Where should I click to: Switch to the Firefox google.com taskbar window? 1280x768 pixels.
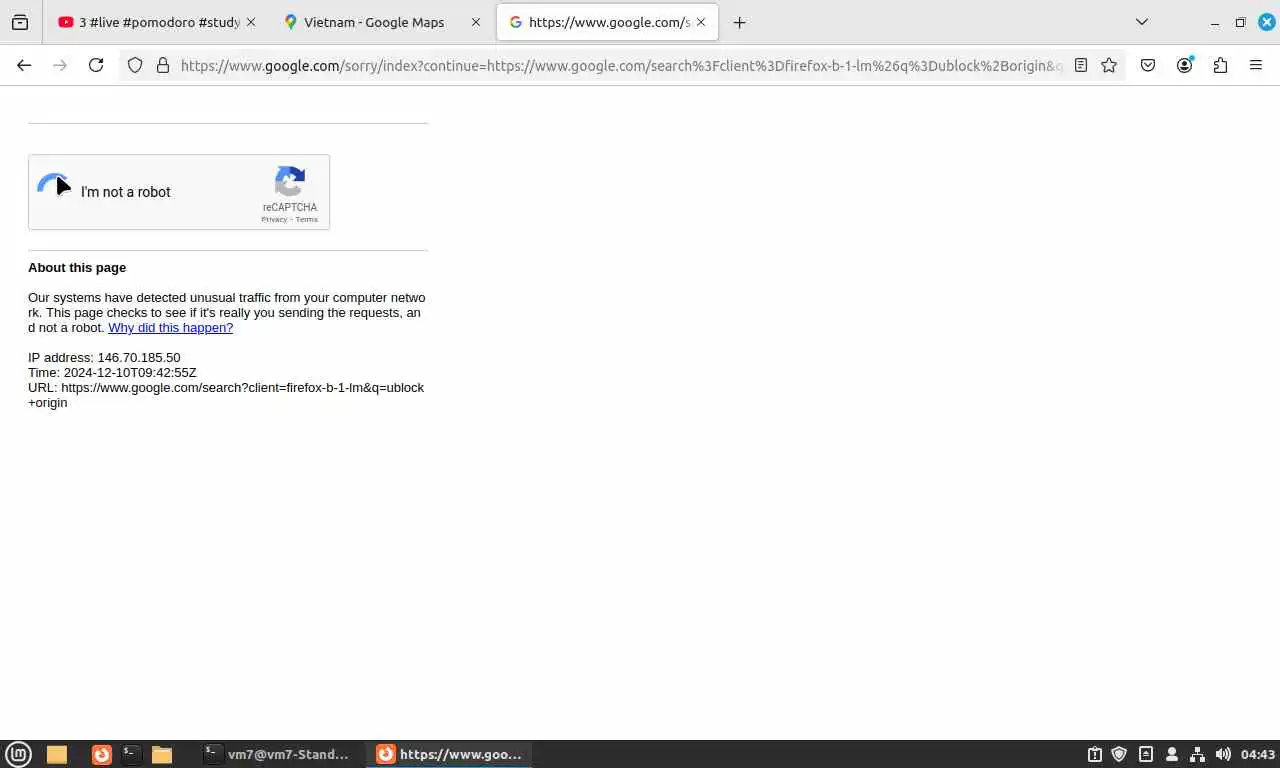[x=449, y=754]
